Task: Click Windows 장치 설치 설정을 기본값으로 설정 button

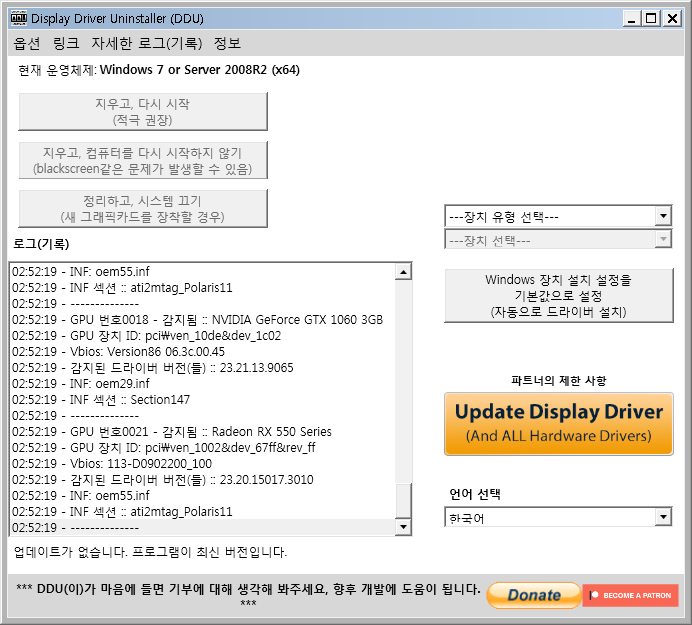Action: [559, 295]
